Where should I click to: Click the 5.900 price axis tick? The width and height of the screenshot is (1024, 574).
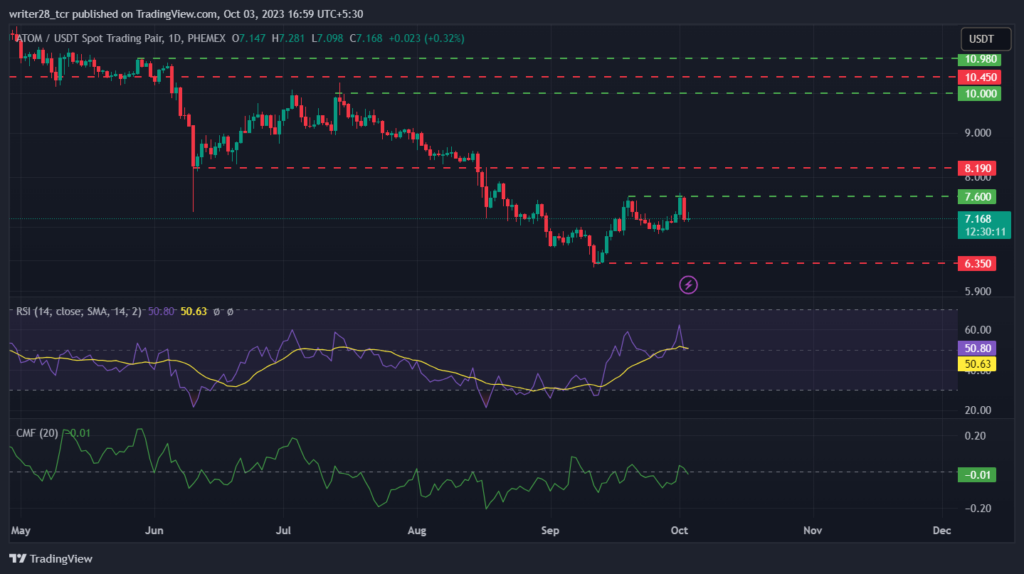point(978,291)
